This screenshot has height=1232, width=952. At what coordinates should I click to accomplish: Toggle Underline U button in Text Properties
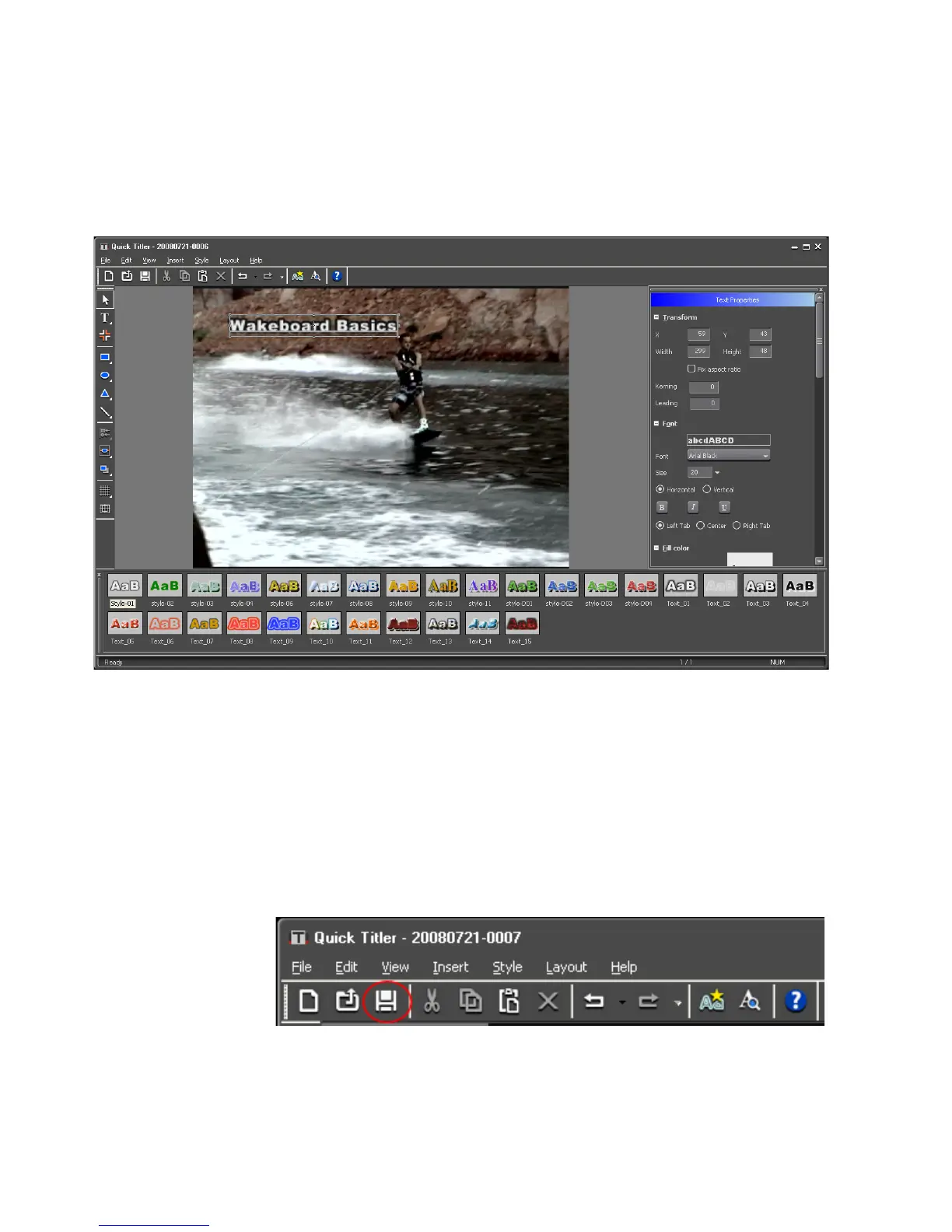click(724, 507)
